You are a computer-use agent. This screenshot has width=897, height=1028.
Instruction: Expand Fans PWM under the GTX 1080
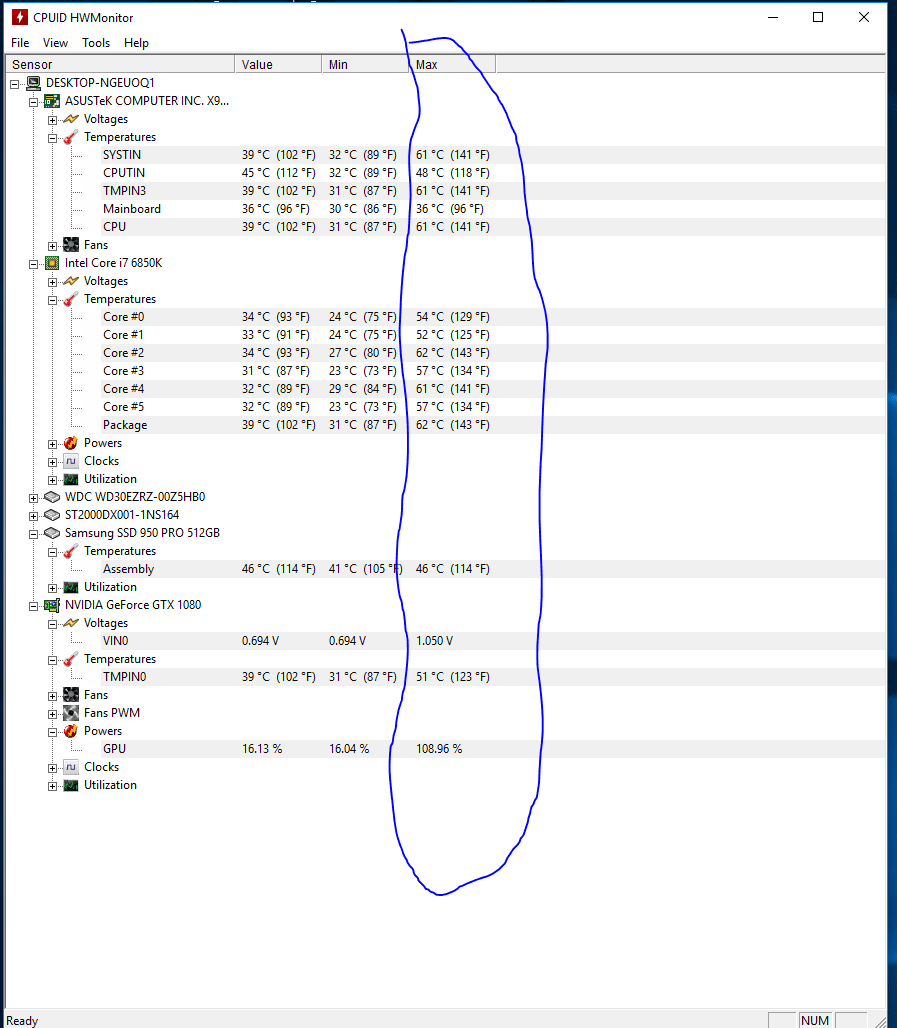pos(52,714)
